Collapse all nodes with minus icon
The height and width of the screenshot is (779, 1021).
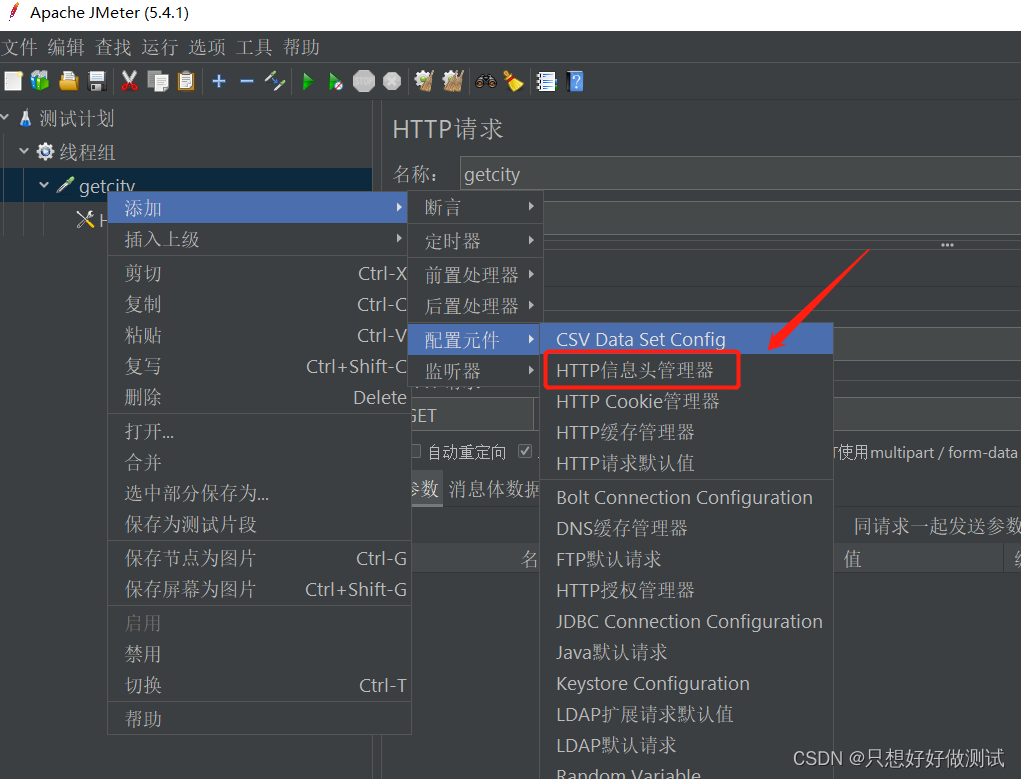click(247, 81)
